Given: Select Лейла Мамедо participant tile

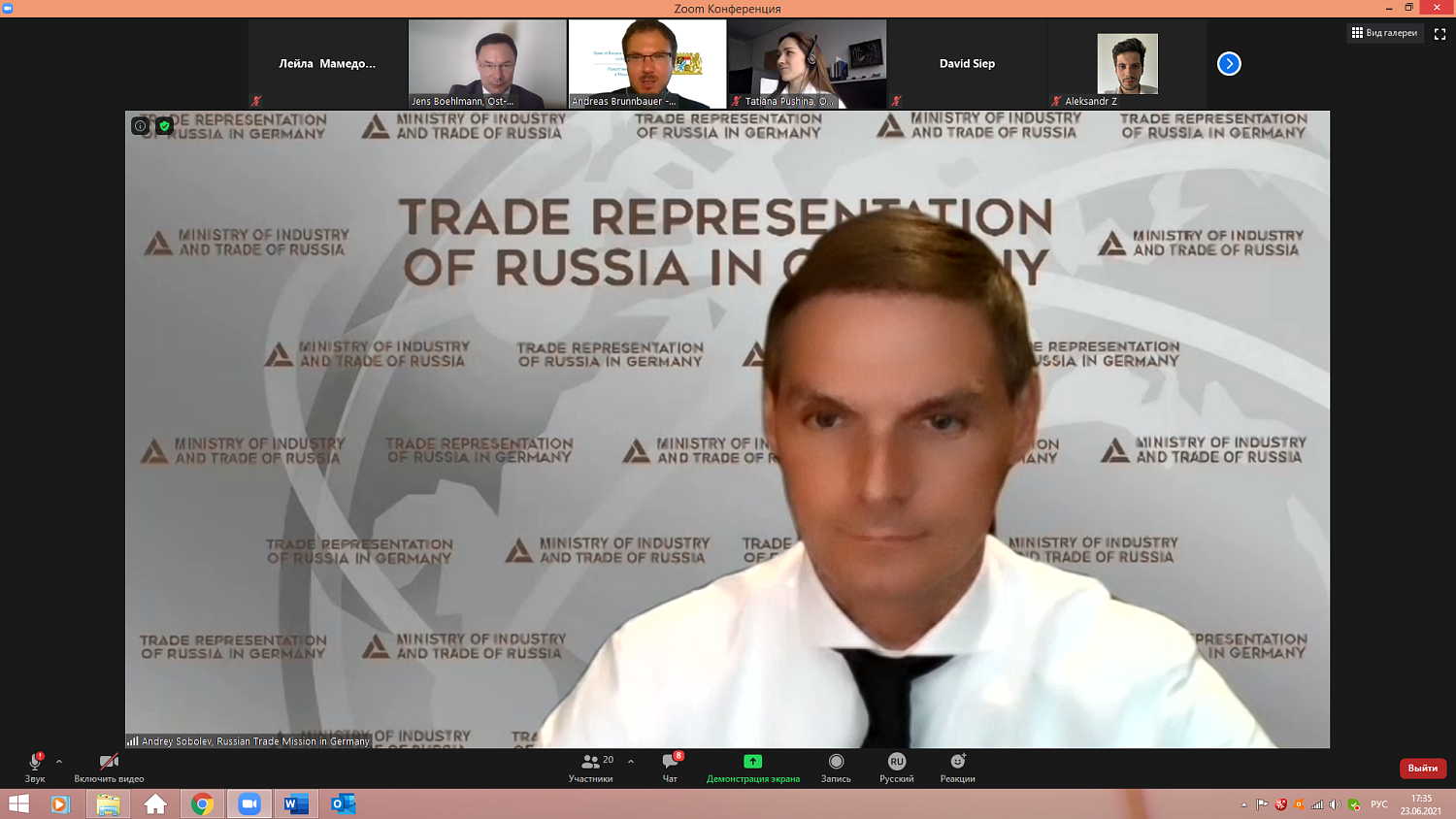Looking at the screenshot, I should point(327,64).
